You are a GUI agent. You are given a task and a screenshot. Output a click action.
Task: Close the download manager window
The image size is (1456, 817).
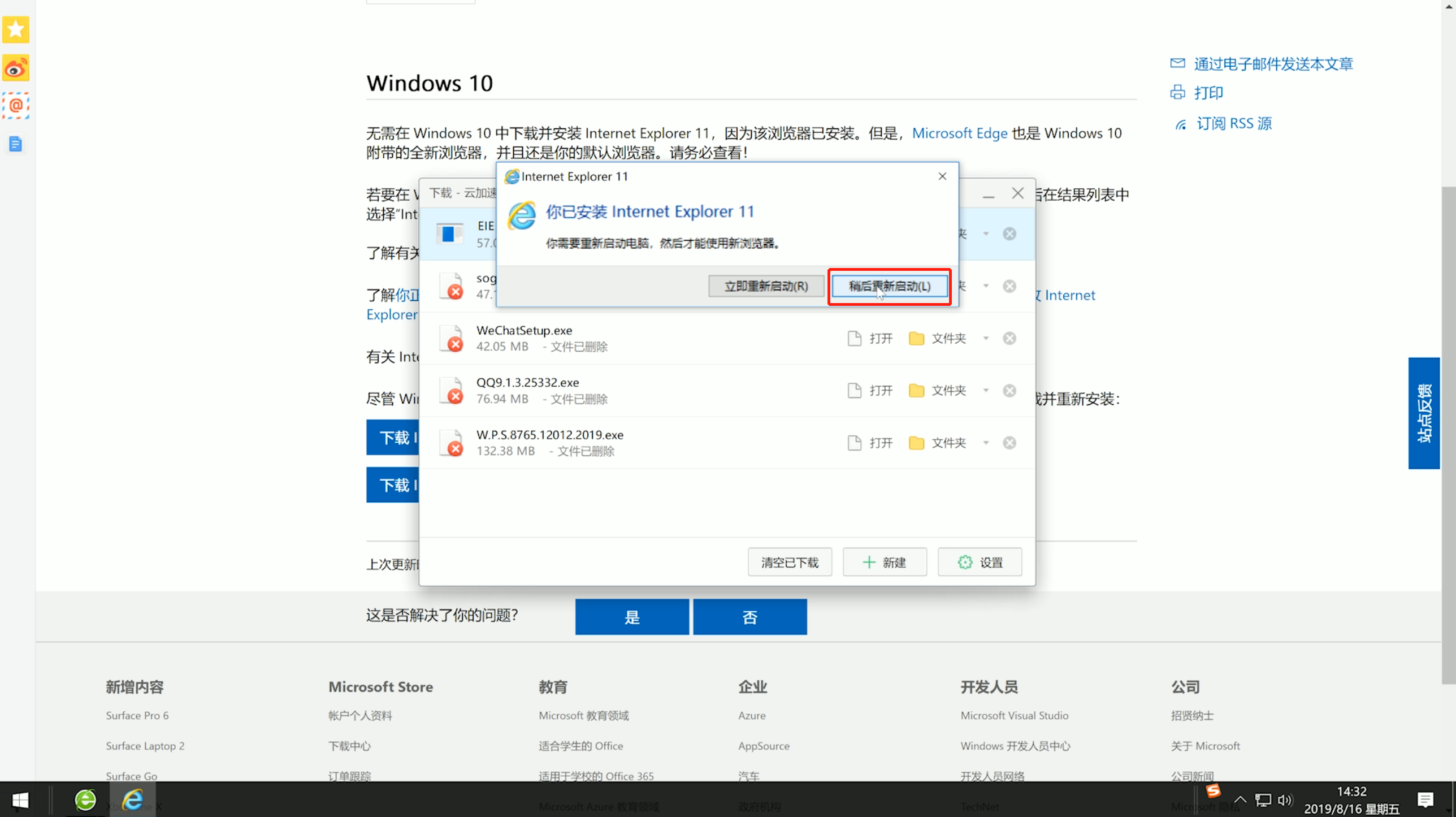(1018, 193)
